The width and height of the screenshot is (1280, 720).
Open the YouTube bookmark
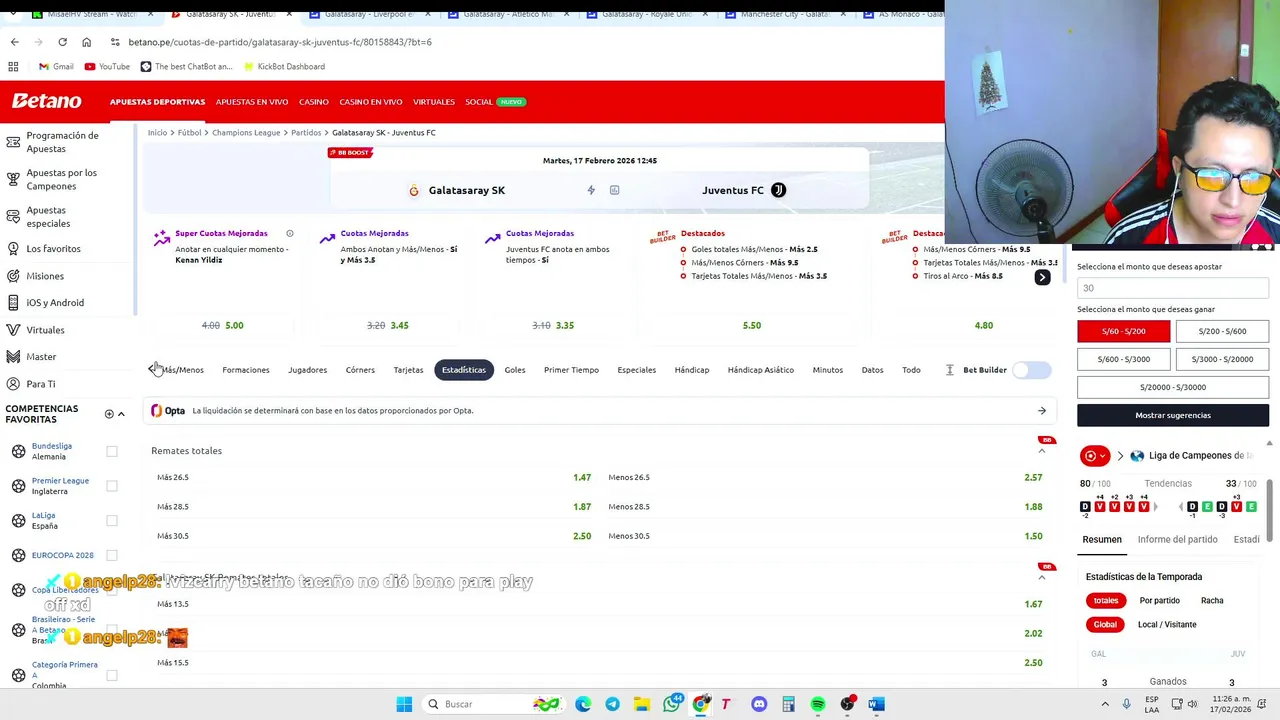(107, 66)
